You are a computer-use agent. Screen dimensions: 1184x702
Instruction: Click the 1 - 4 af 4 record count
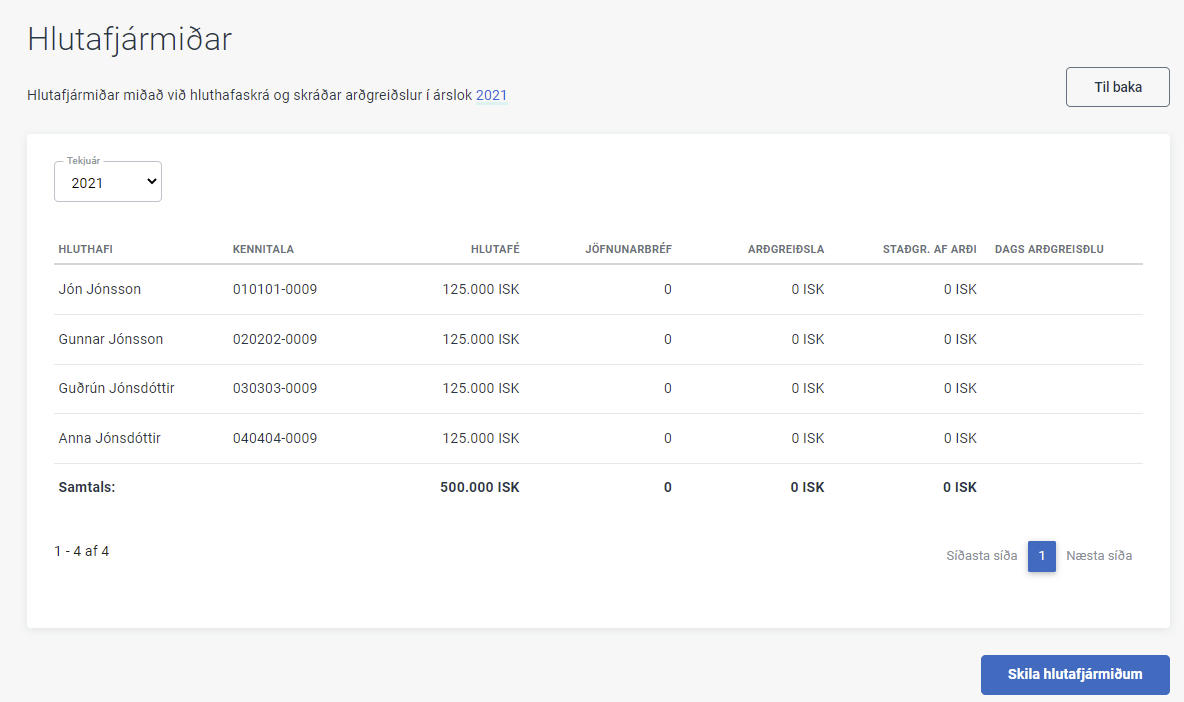[82, 551]
